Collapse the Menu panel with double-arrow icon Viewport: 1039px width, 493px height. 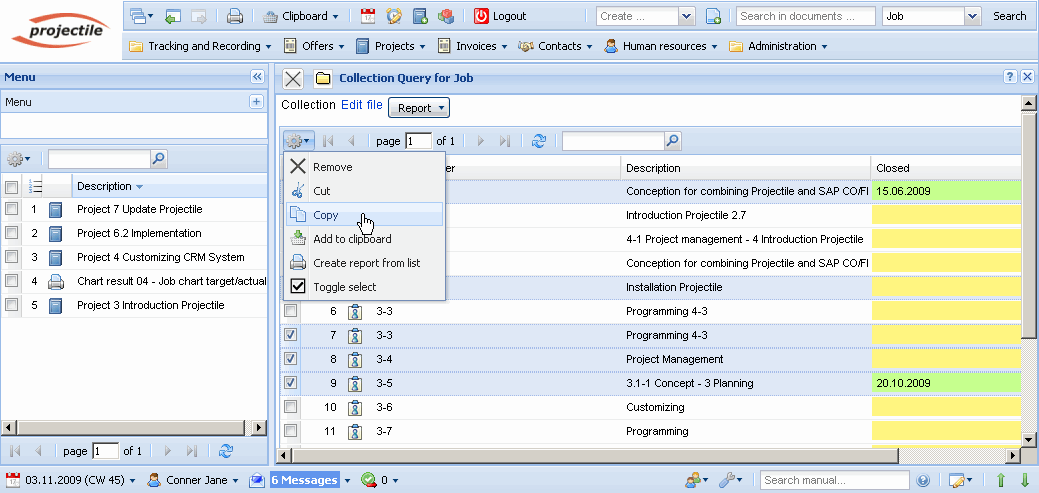(x=256, y=77)
